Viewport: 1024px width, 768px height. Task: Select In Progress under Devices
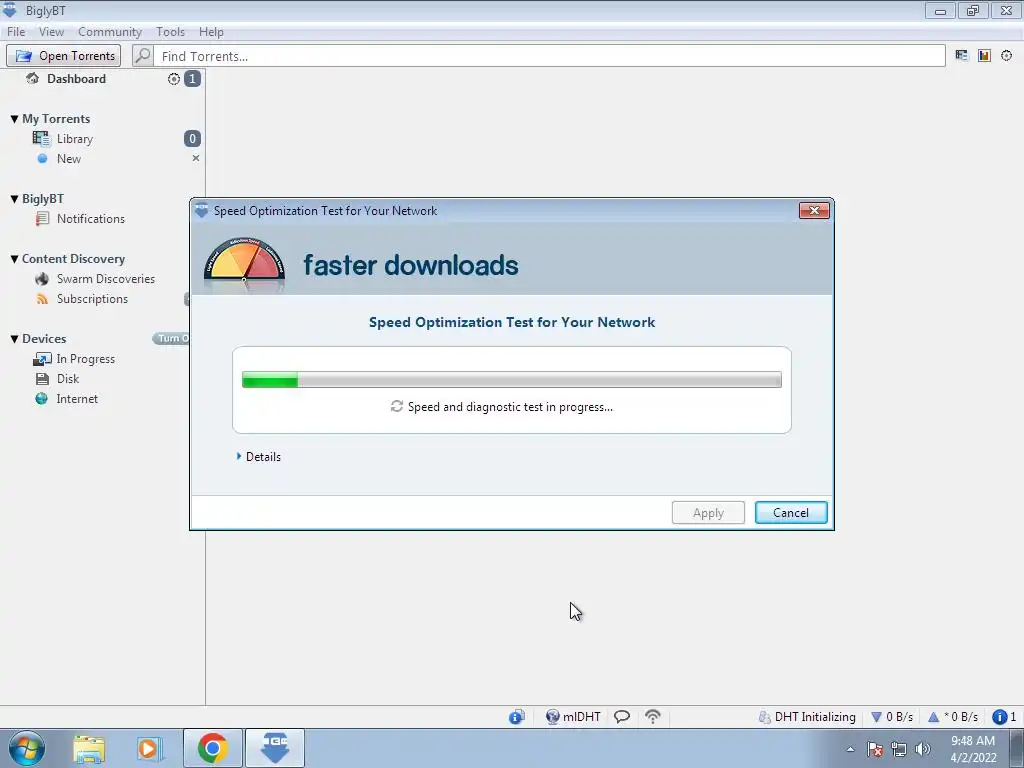tap(85, 359)
